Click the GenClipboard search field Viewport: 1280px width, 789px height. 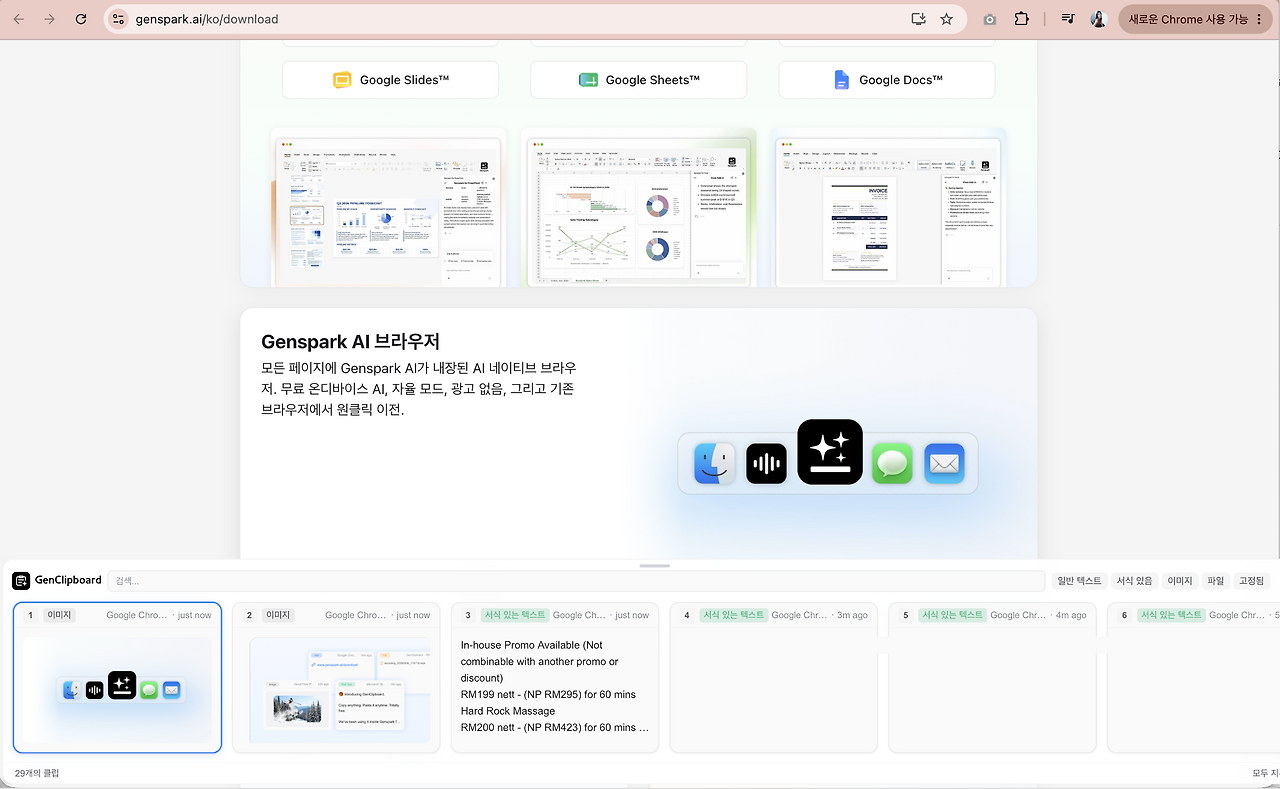576,581
